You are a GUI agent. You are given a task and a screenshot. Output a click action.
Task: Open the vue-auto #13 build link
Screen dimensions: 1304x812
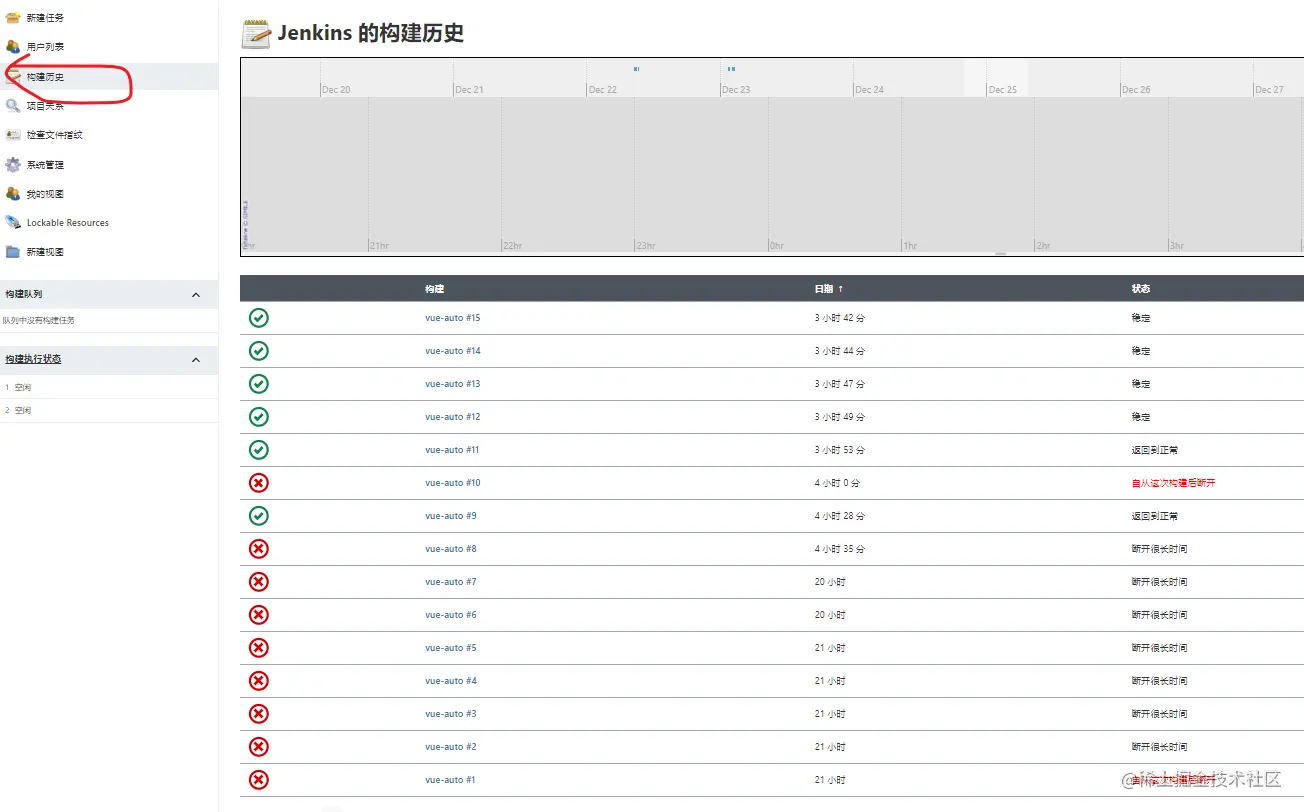[x=453, y=384]
